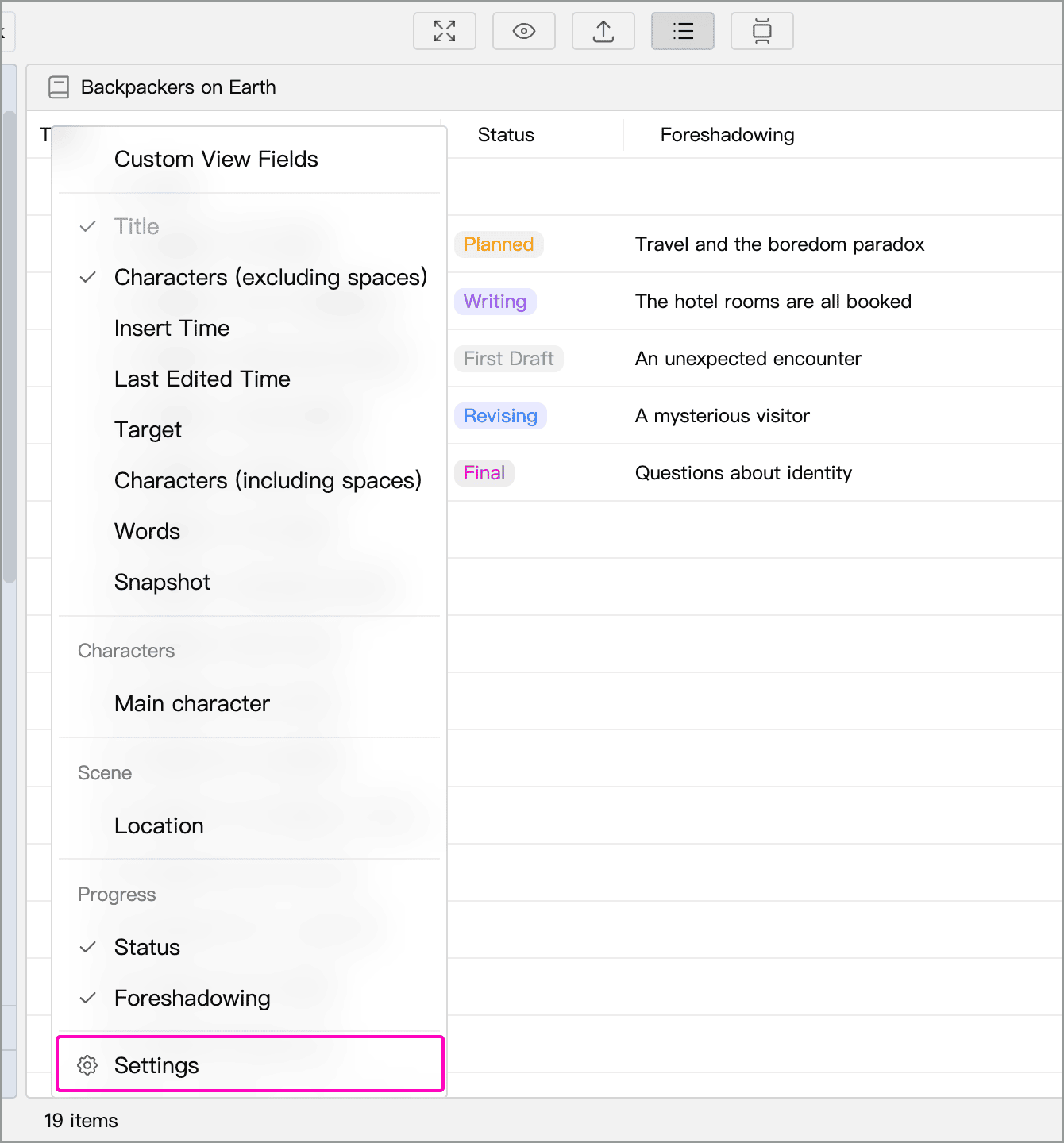
Task: Toggle the Characters (excluding spaces) field
Action: point(249,277)
